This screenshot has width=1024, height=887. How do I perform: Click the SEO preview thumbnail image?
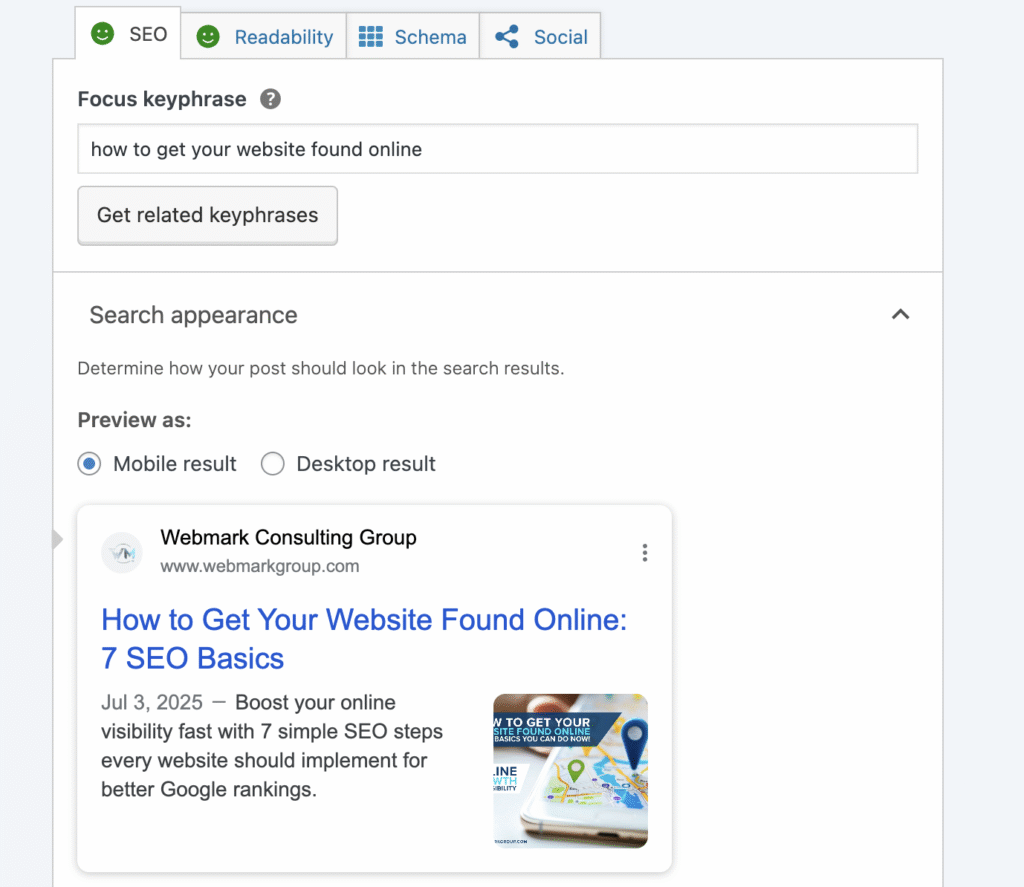(570, 770)
